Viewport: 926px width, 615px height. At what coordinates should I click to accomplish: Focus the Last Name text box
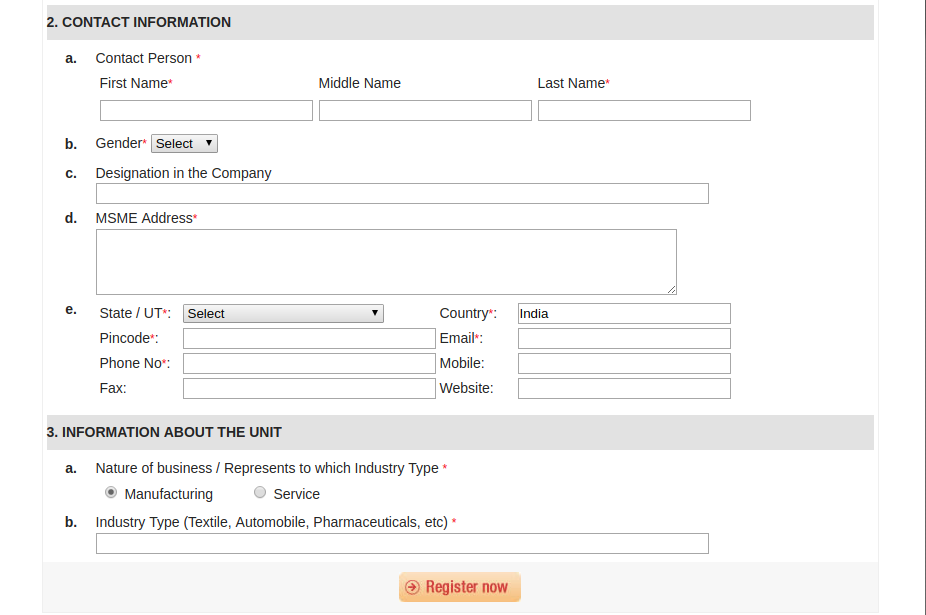pos(644,111)
